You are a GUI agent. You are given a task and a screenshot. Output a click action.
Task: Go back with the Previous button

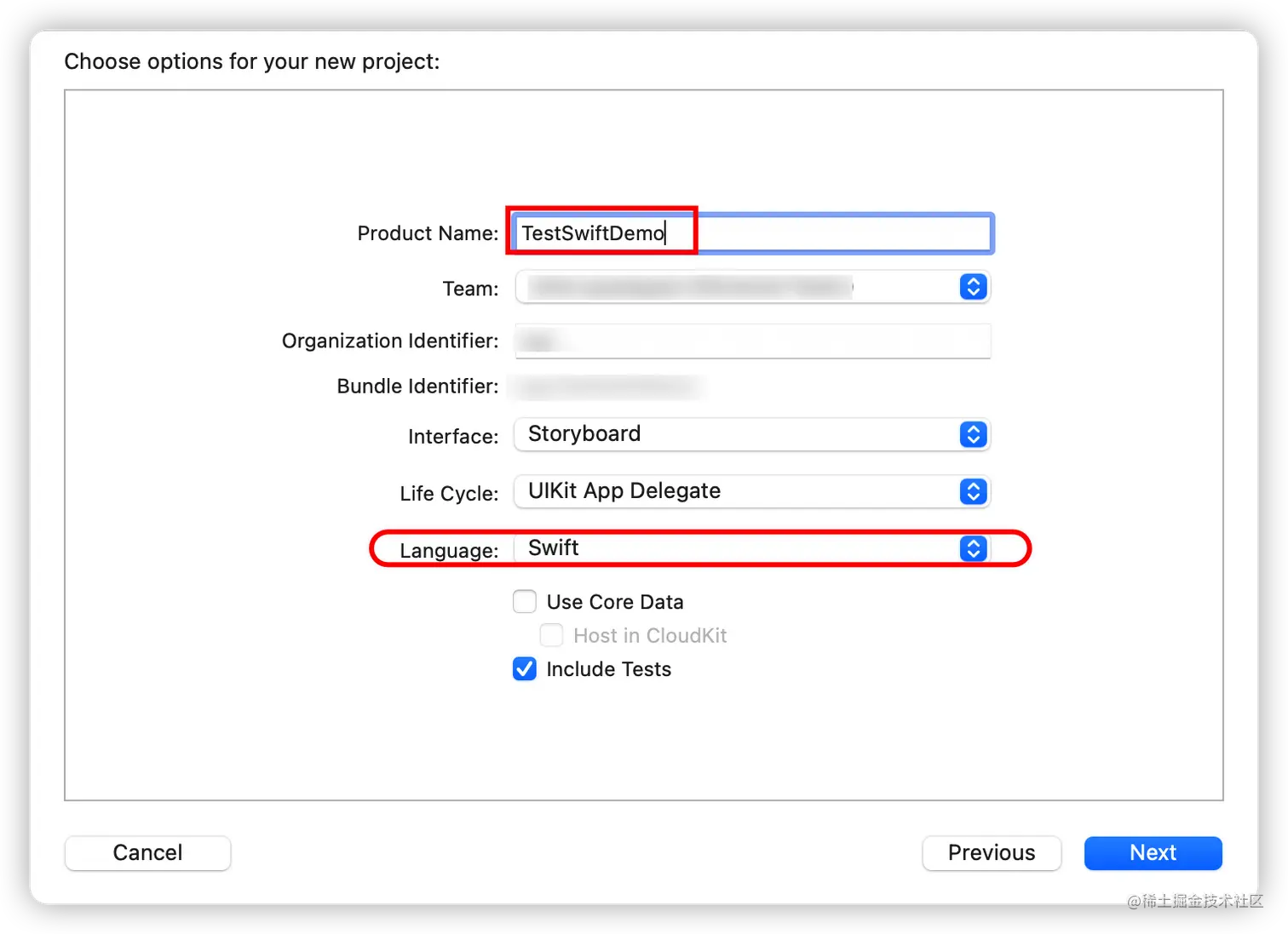click(x=992, y=852)
